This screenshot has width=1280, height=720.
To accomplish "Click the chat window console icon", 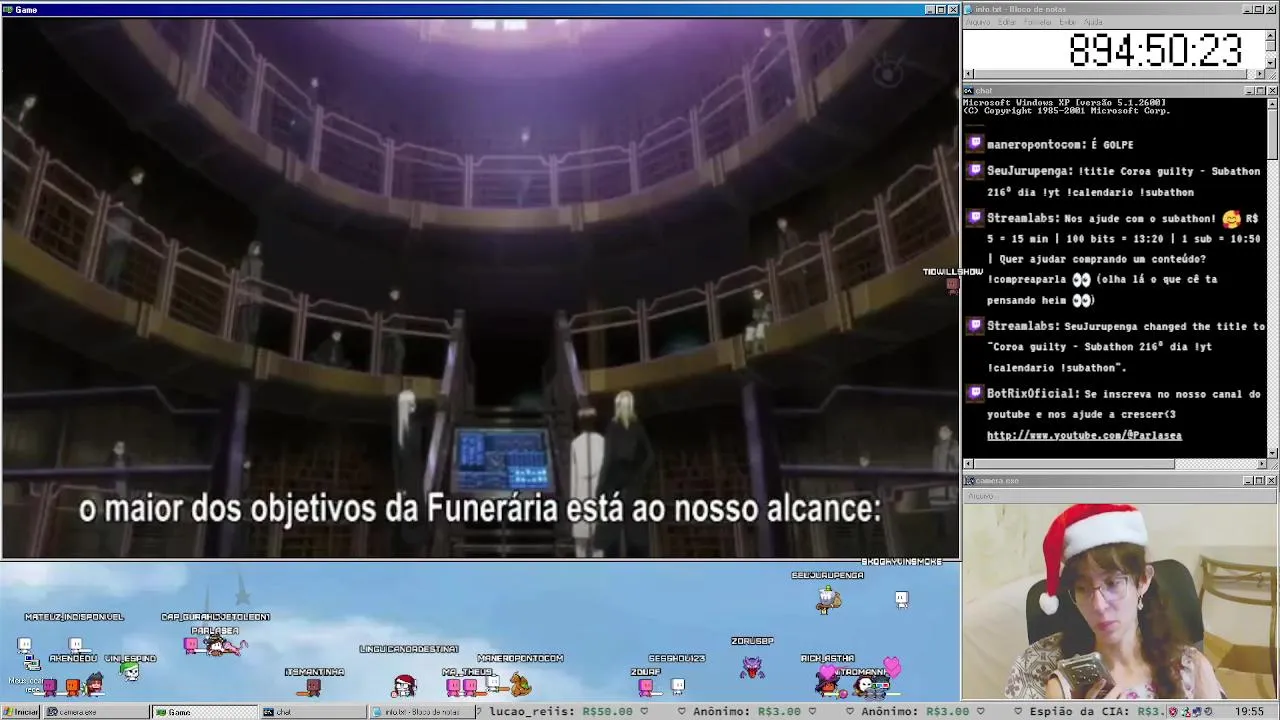I will point(969,91).
